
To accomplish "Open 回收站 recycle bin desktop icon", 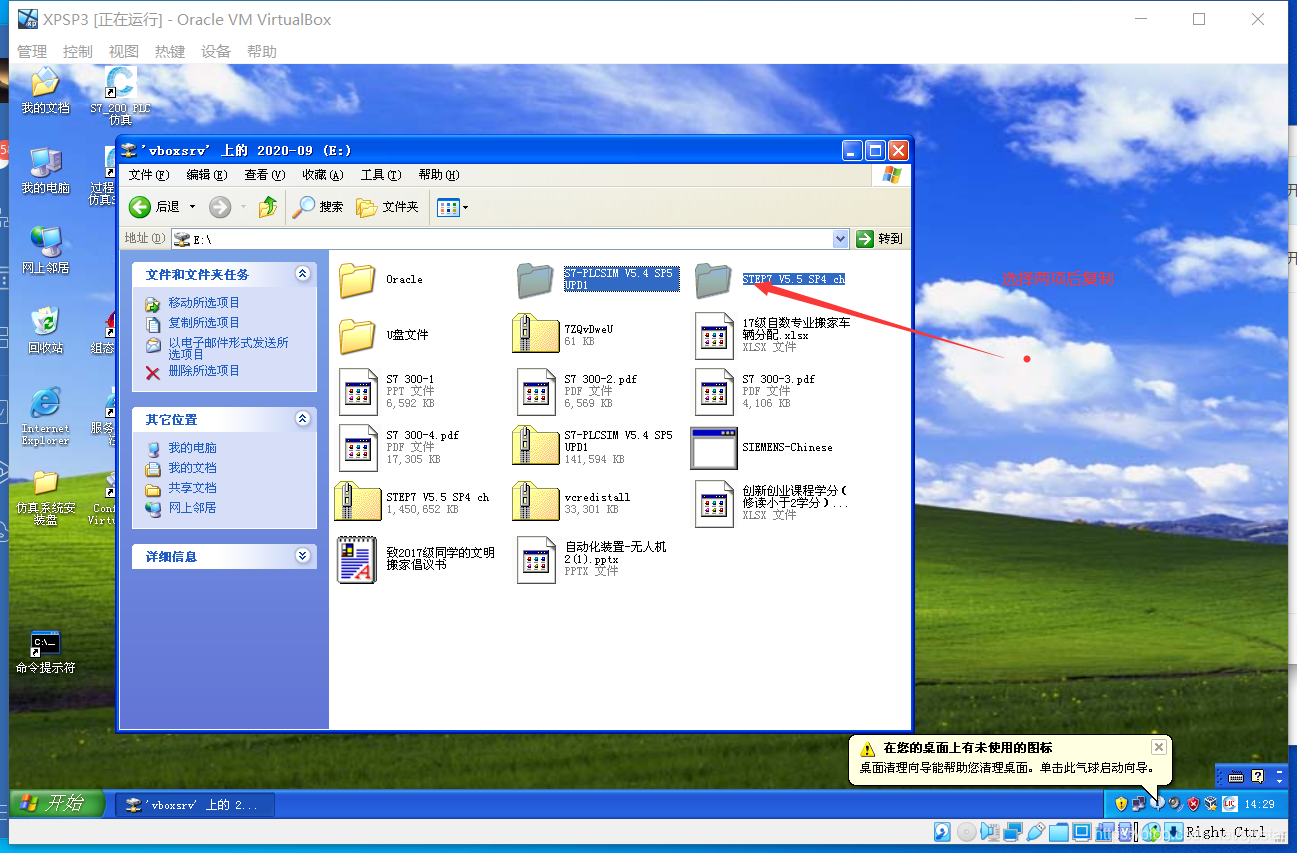I will click(45, 321).
